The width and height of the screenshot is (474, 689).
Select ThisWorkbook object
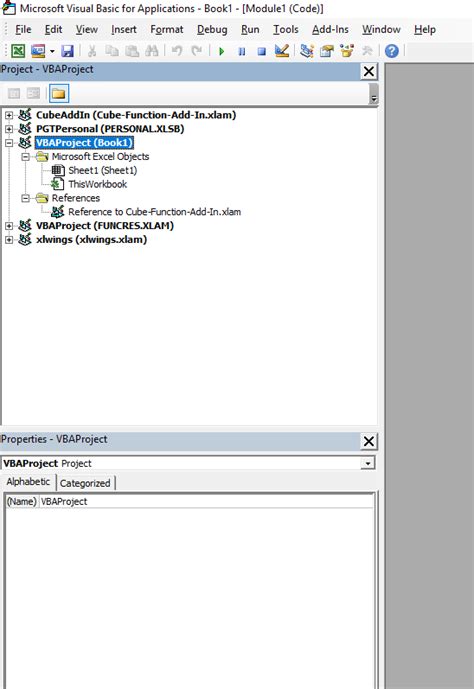point(98,184)
